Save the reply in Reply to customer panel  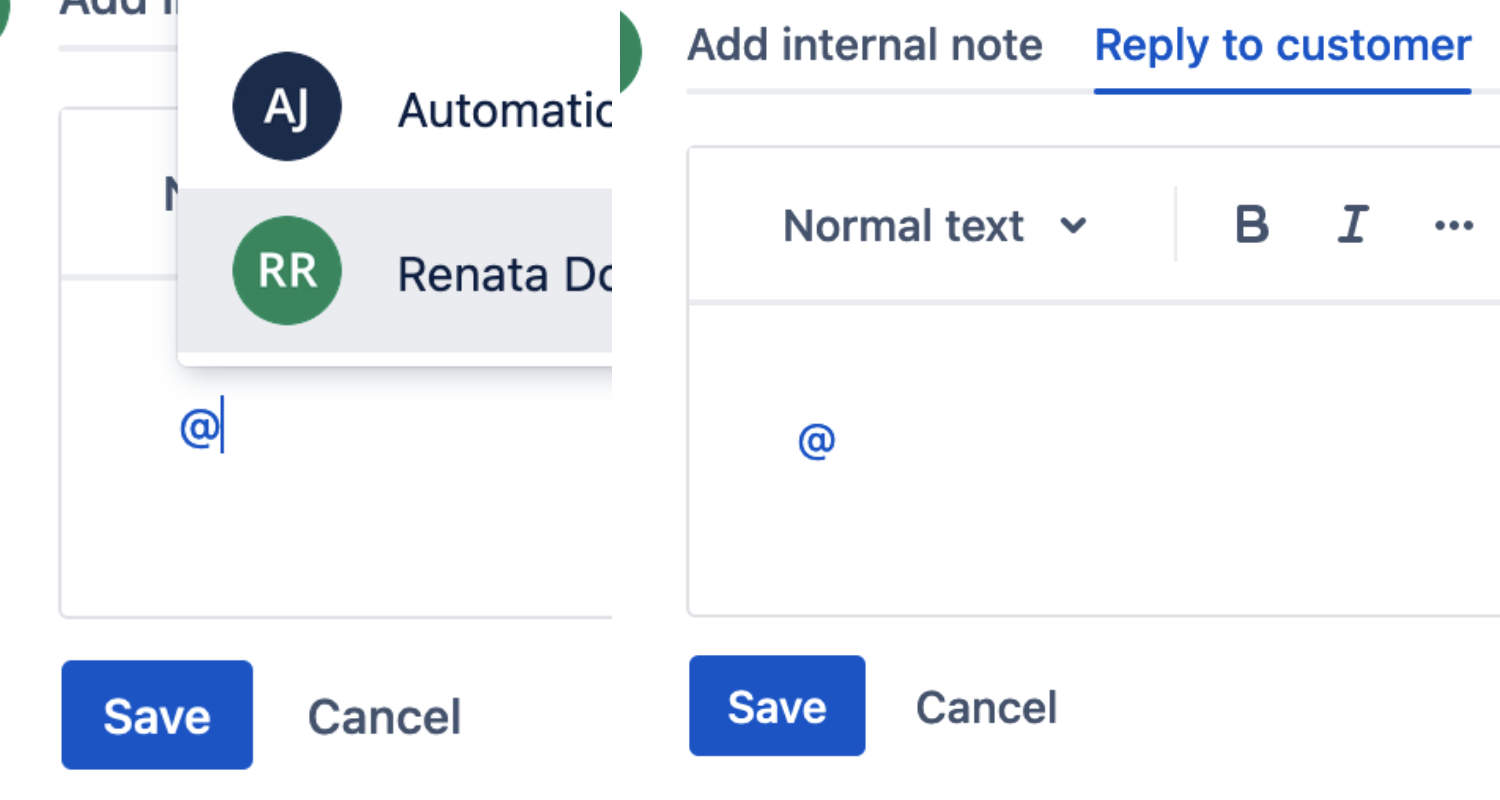tap(777, 706)
